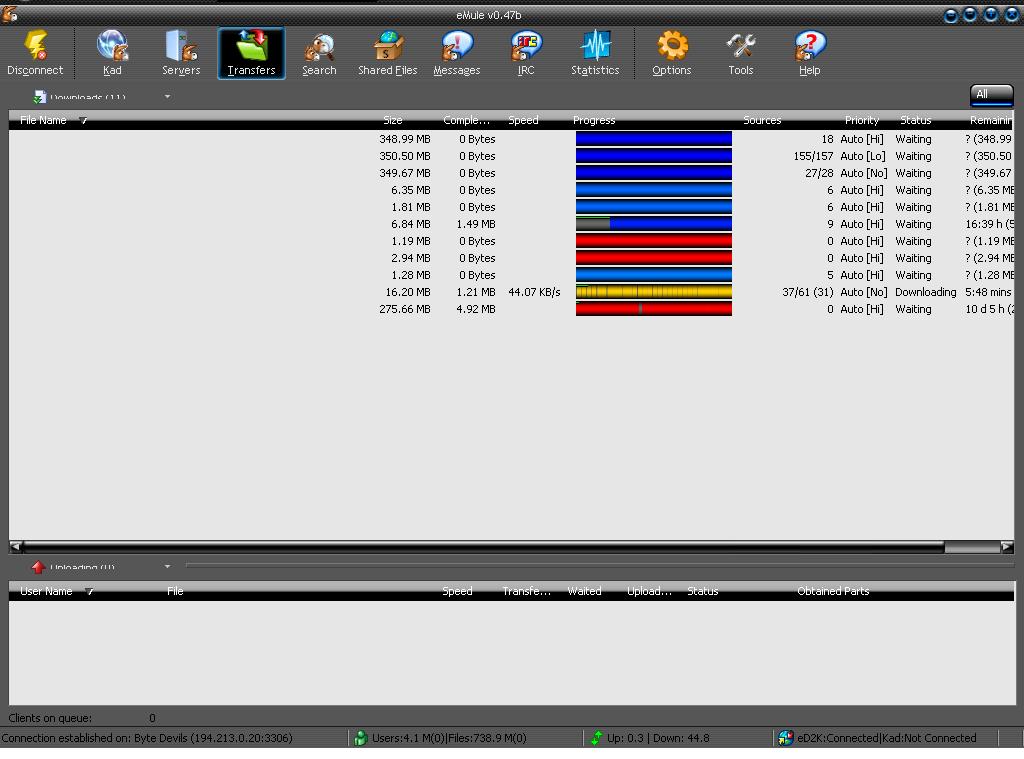
Task: Click the 155/157 sources value
Action: 813,156
